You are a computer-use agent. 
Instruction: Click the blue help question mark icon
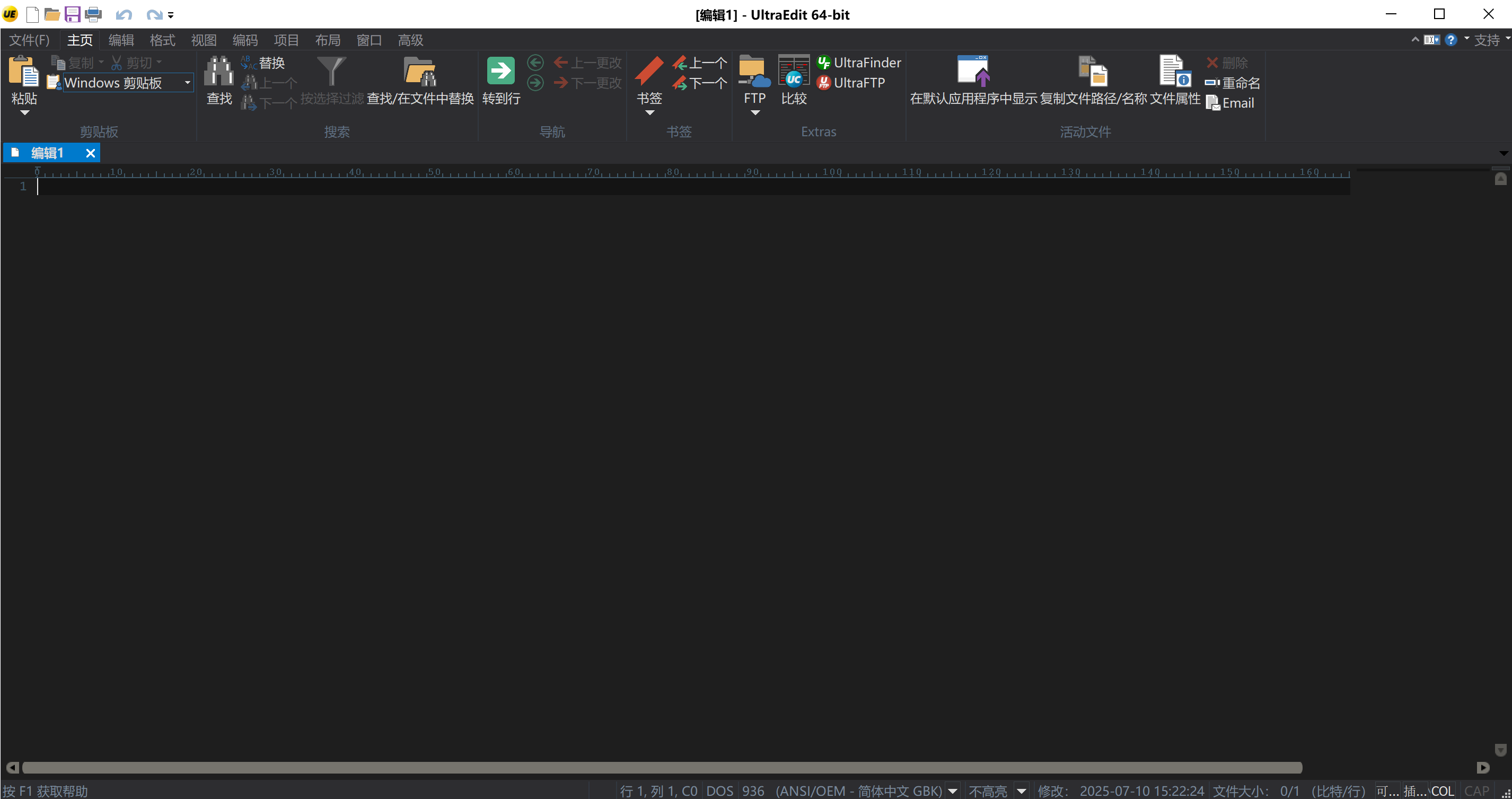click(x=1451, y=39)
